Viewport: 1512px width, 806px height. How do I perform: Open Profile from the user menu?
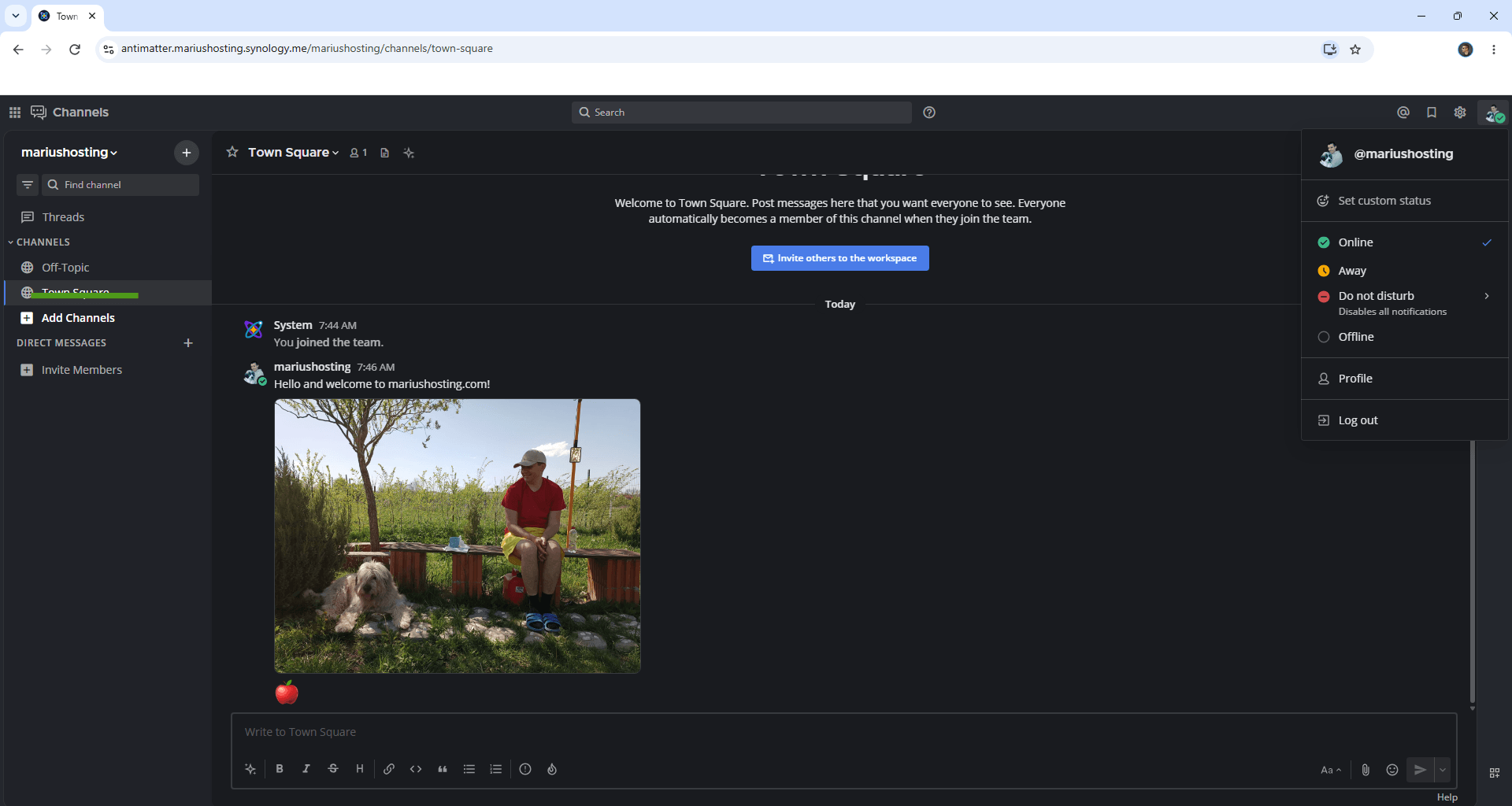[x=1405, y=379]
